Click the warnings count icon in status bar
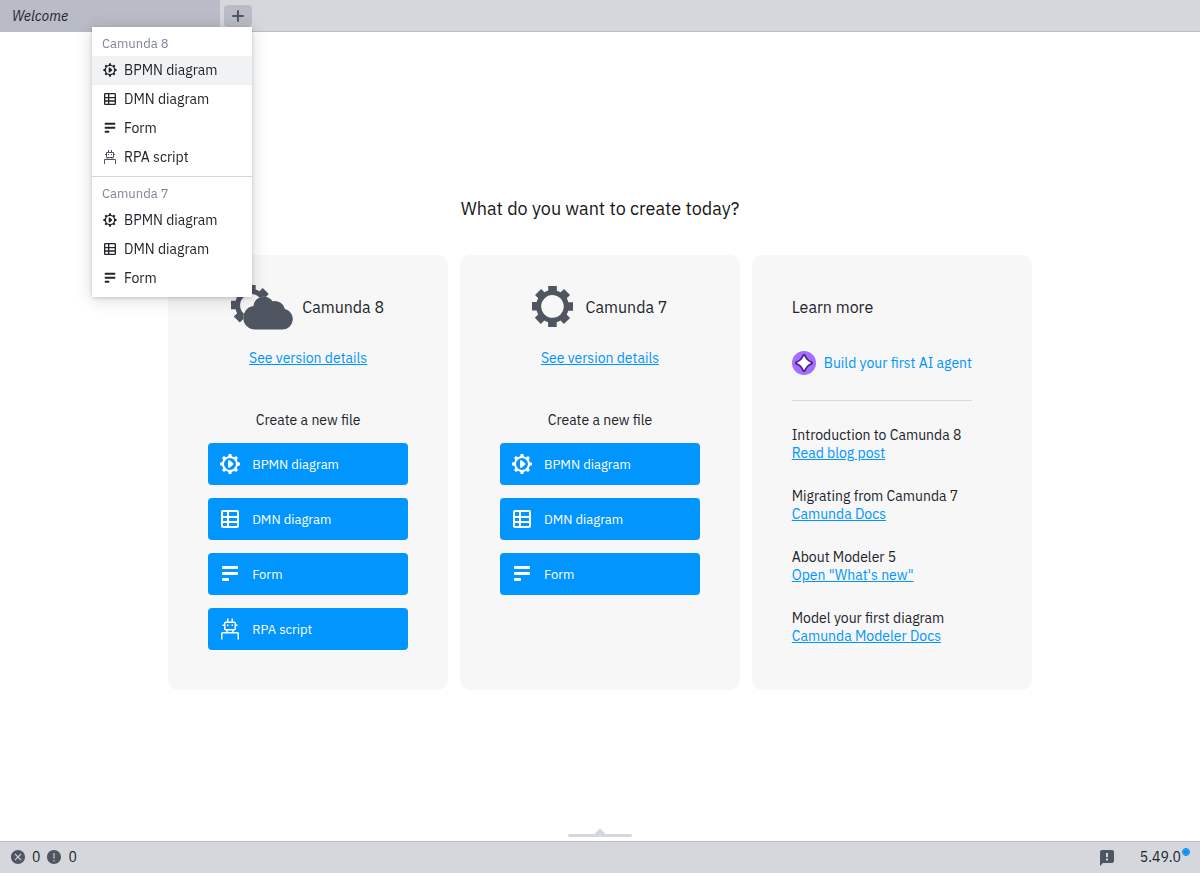 pos(54,857)
